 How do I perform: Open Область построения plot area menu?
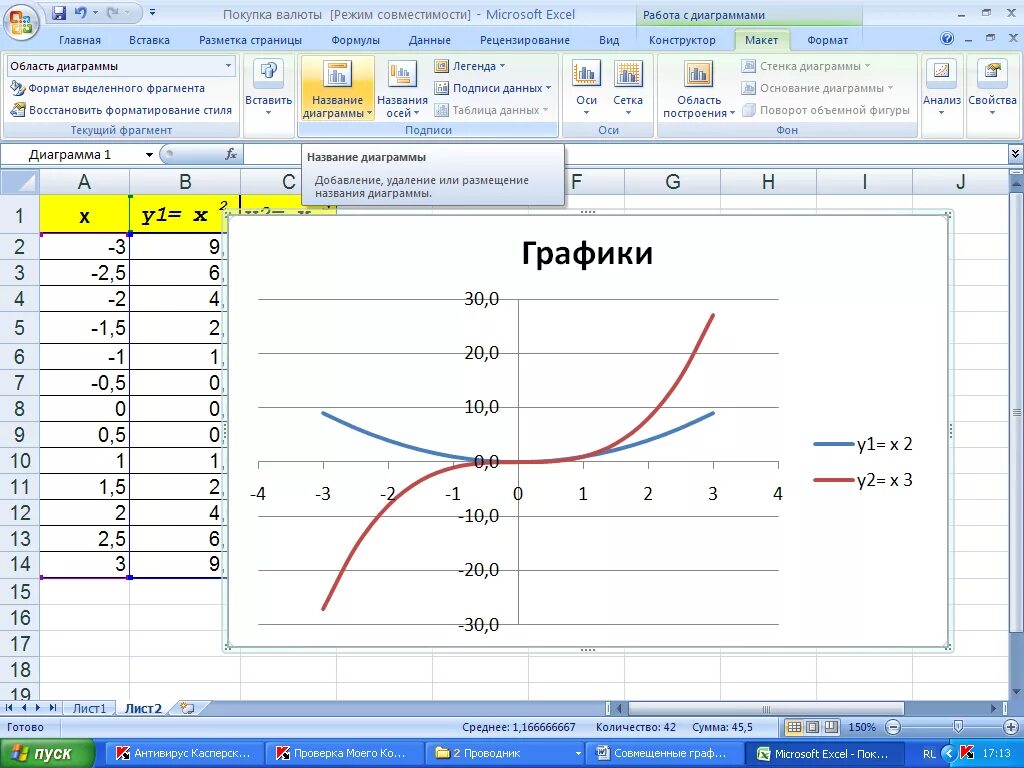click(x=699, y=89)
